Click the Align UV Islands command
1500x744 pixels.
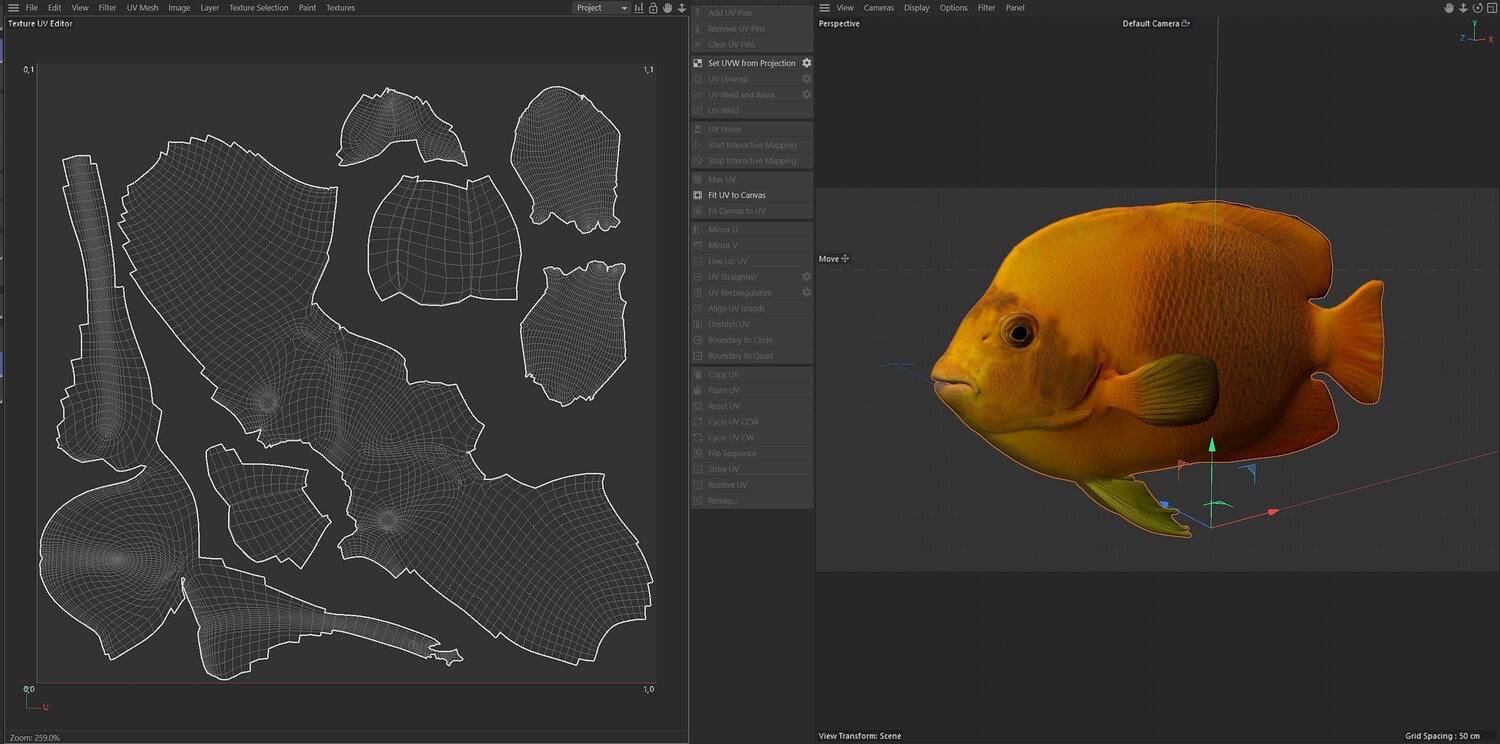[x=752, y=309]
